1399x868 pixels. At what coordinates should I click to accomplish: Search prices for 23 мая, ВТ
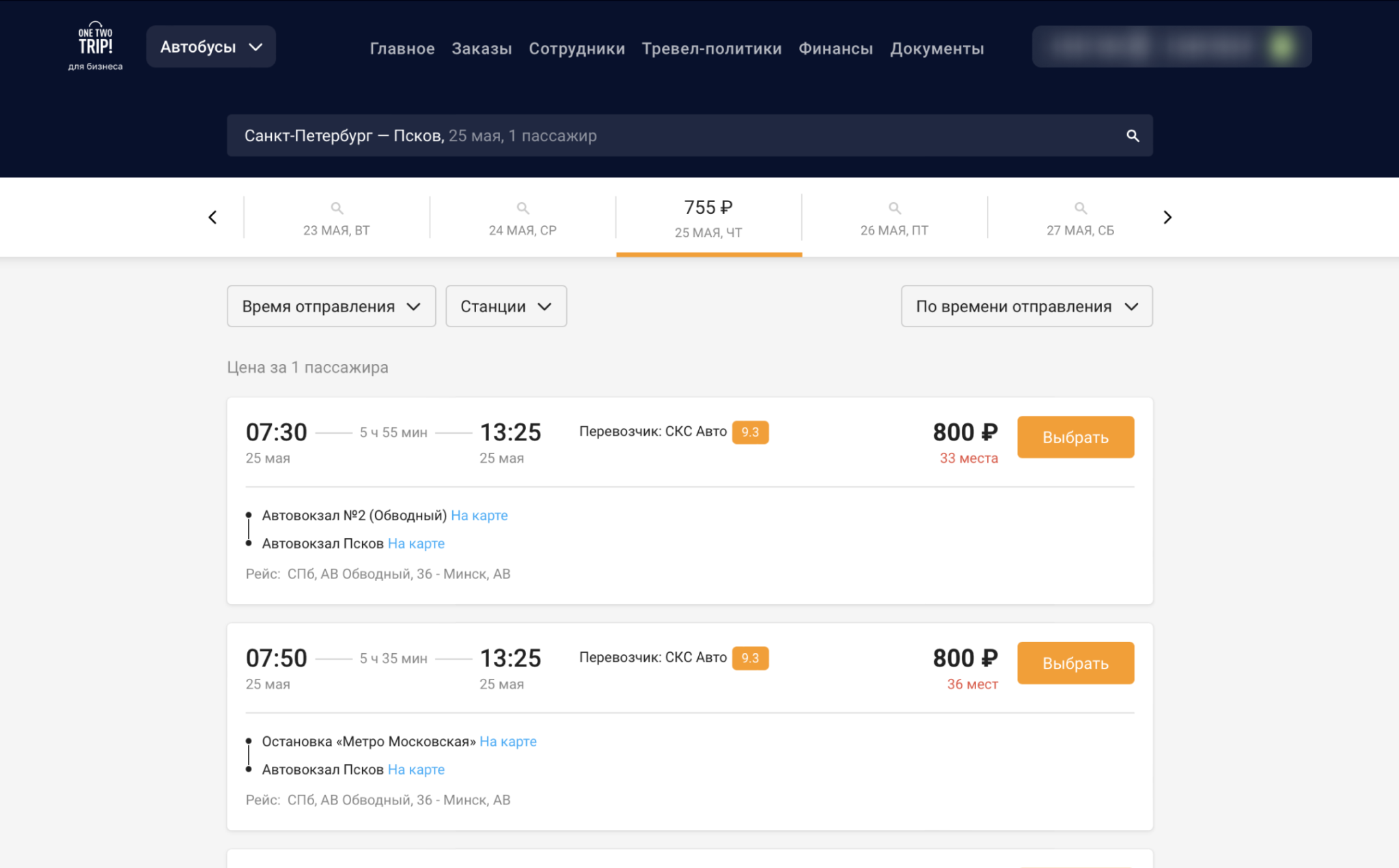[336, 218]
